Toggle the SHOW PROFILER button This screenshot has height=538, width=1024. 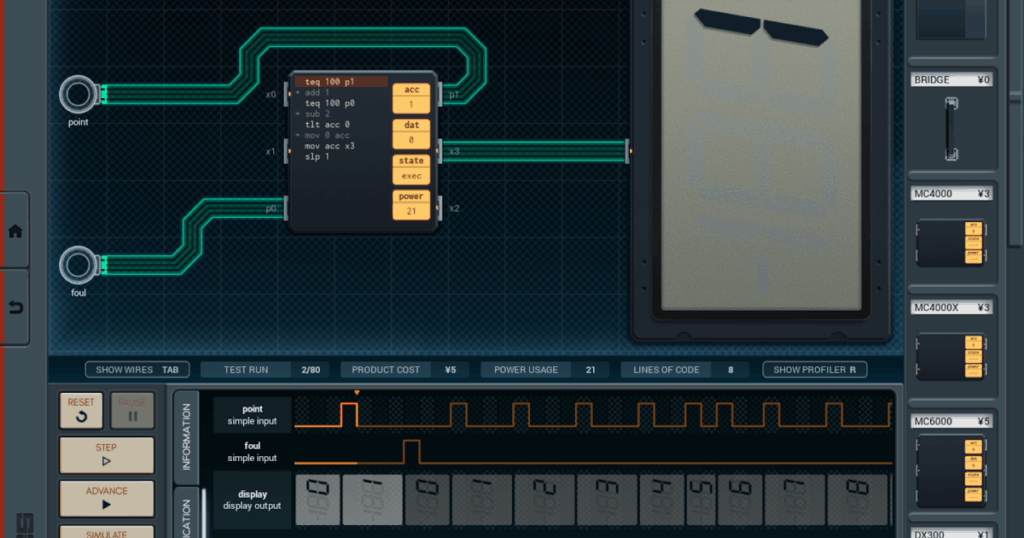pyautogui.click(x=814, y=370)
